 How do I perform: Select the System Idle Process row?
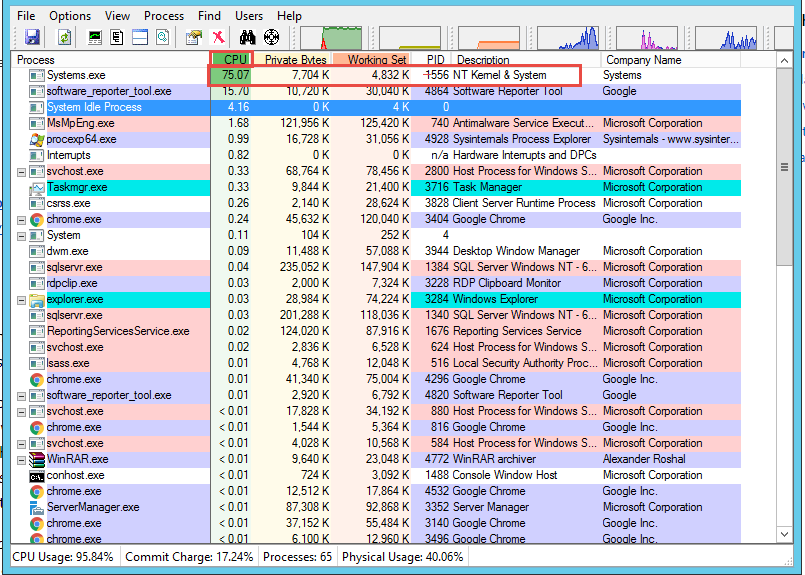pyautogui.click(x=376, y=107)
